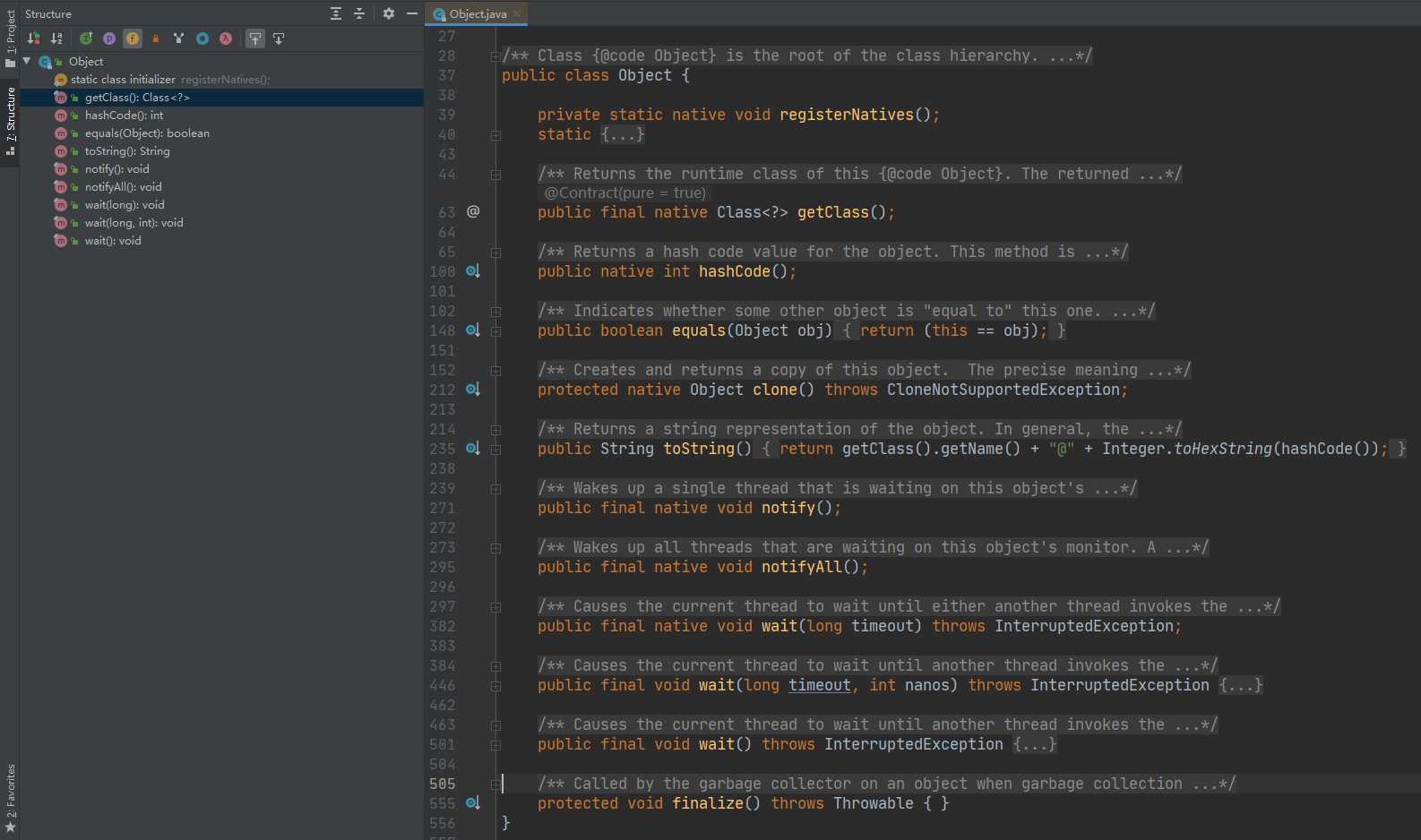Screen dimensions: 1421x840
Task: Click overridden-method gutter icon at line 235
Action: (473, 448)
